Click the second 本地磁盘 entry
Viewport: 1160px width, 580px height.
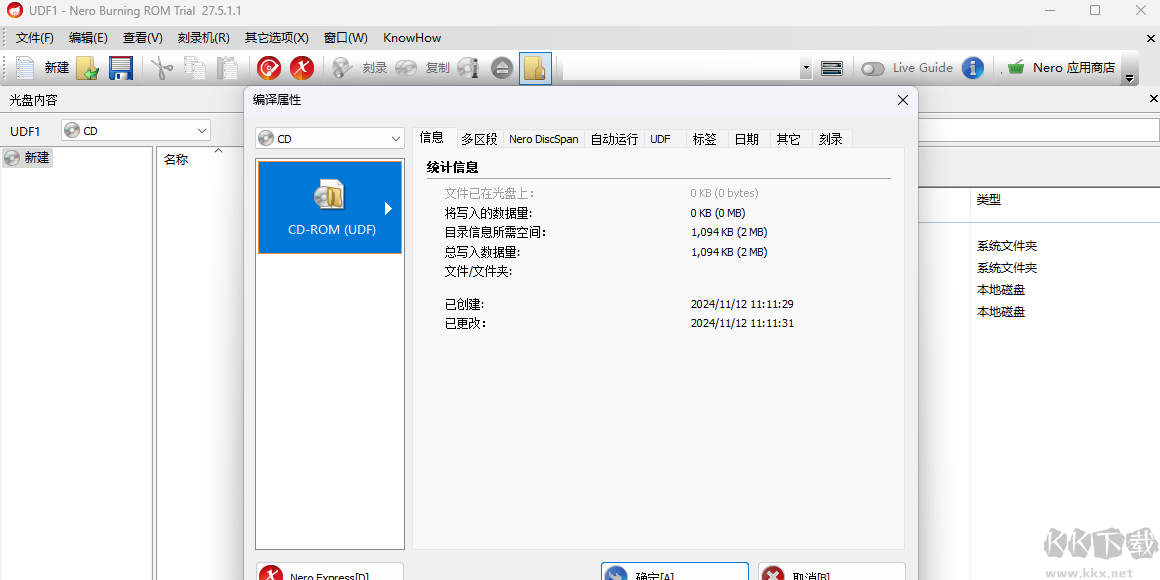click(x=1001, y=312)
